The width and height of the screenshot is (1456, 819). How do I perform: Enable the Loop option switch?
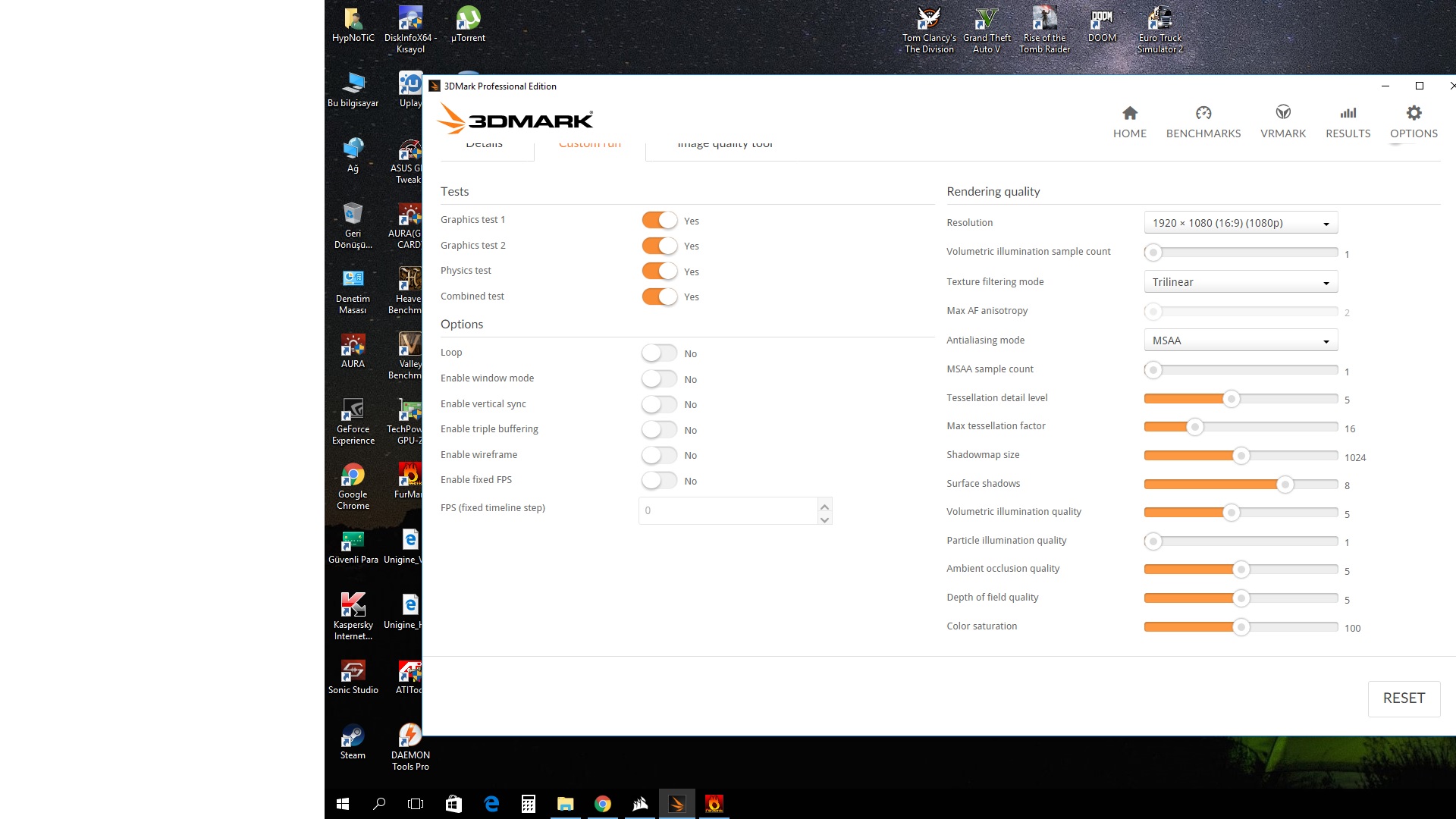tap(659, 353)
